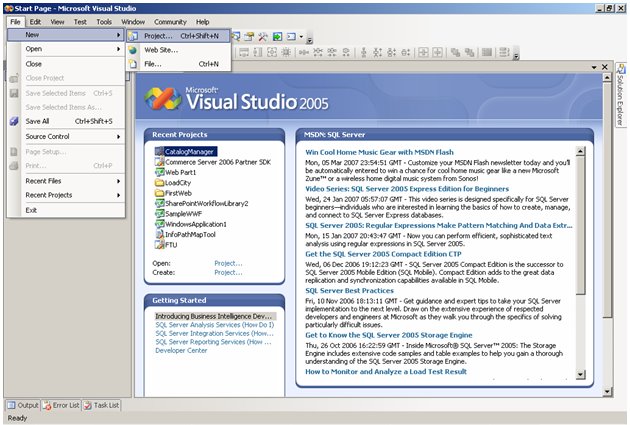This screenshot has height=425, width=630.
Task: Switch to the Output tab
Action: click(x=22, y=405)
